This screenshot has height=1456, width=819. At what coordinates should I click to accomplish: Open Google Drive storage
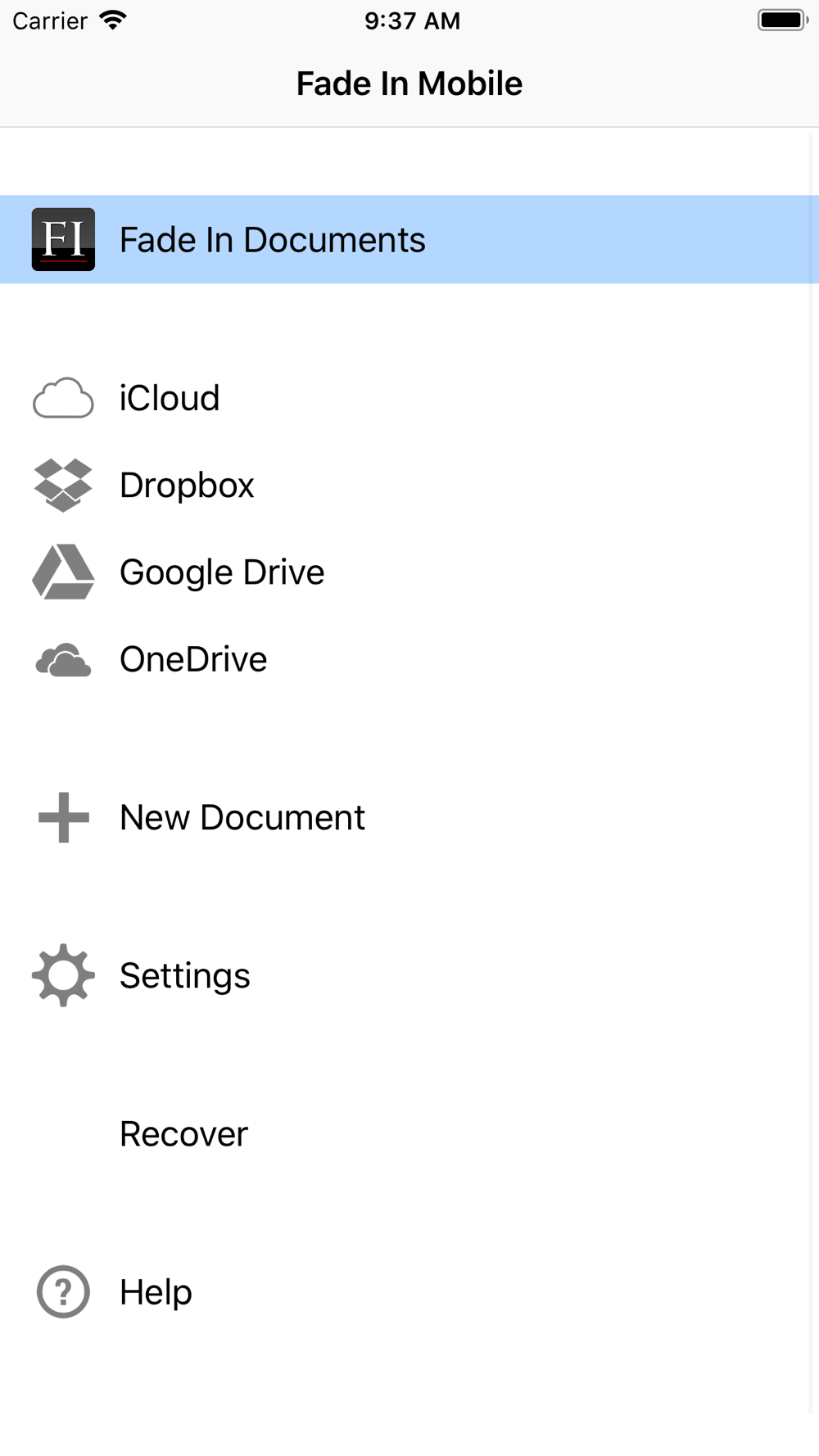pyautogui.click(x=409, y=572)
